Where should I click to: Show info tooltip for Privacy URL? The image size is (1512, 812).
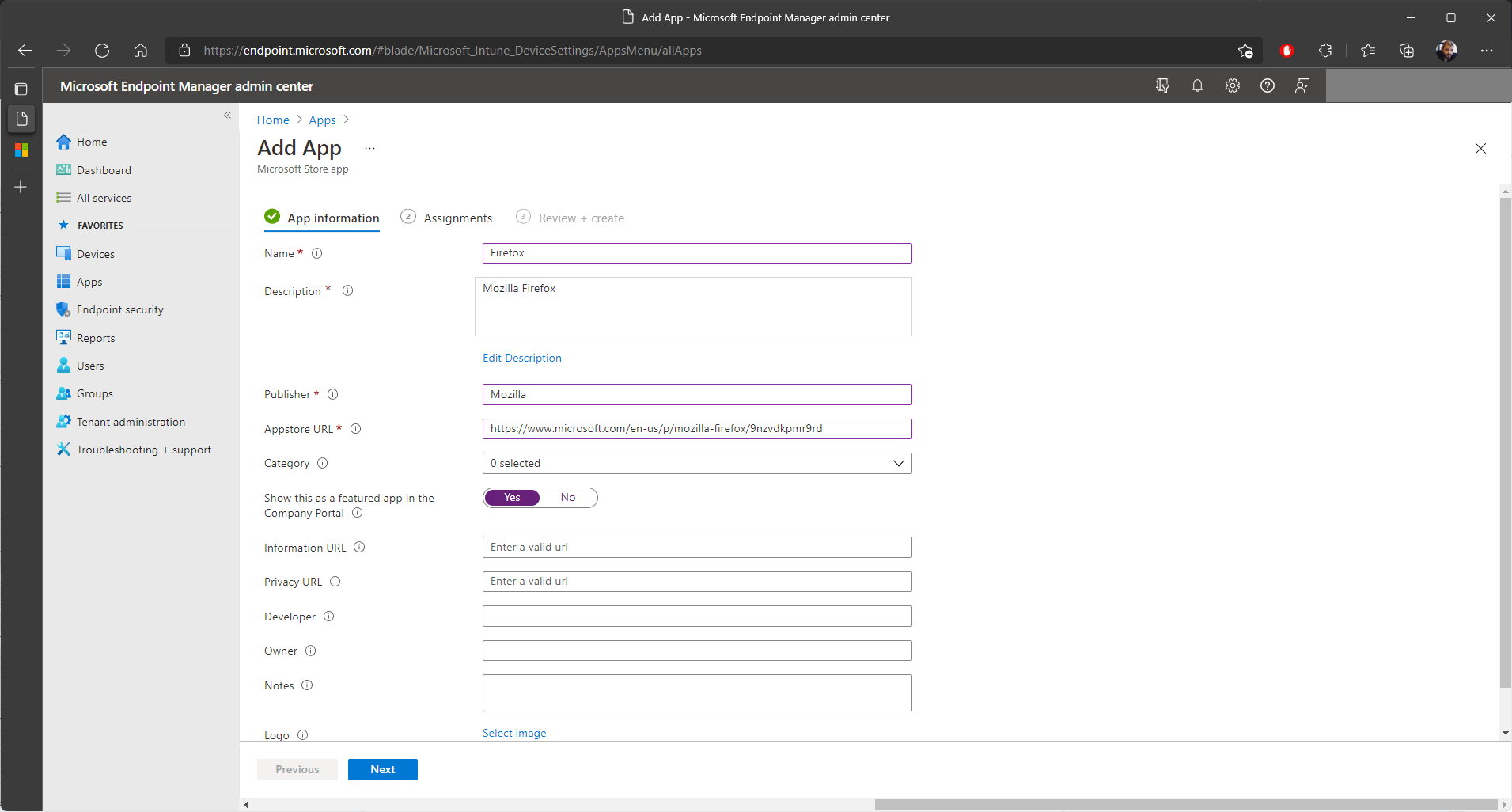coord(335,582)
